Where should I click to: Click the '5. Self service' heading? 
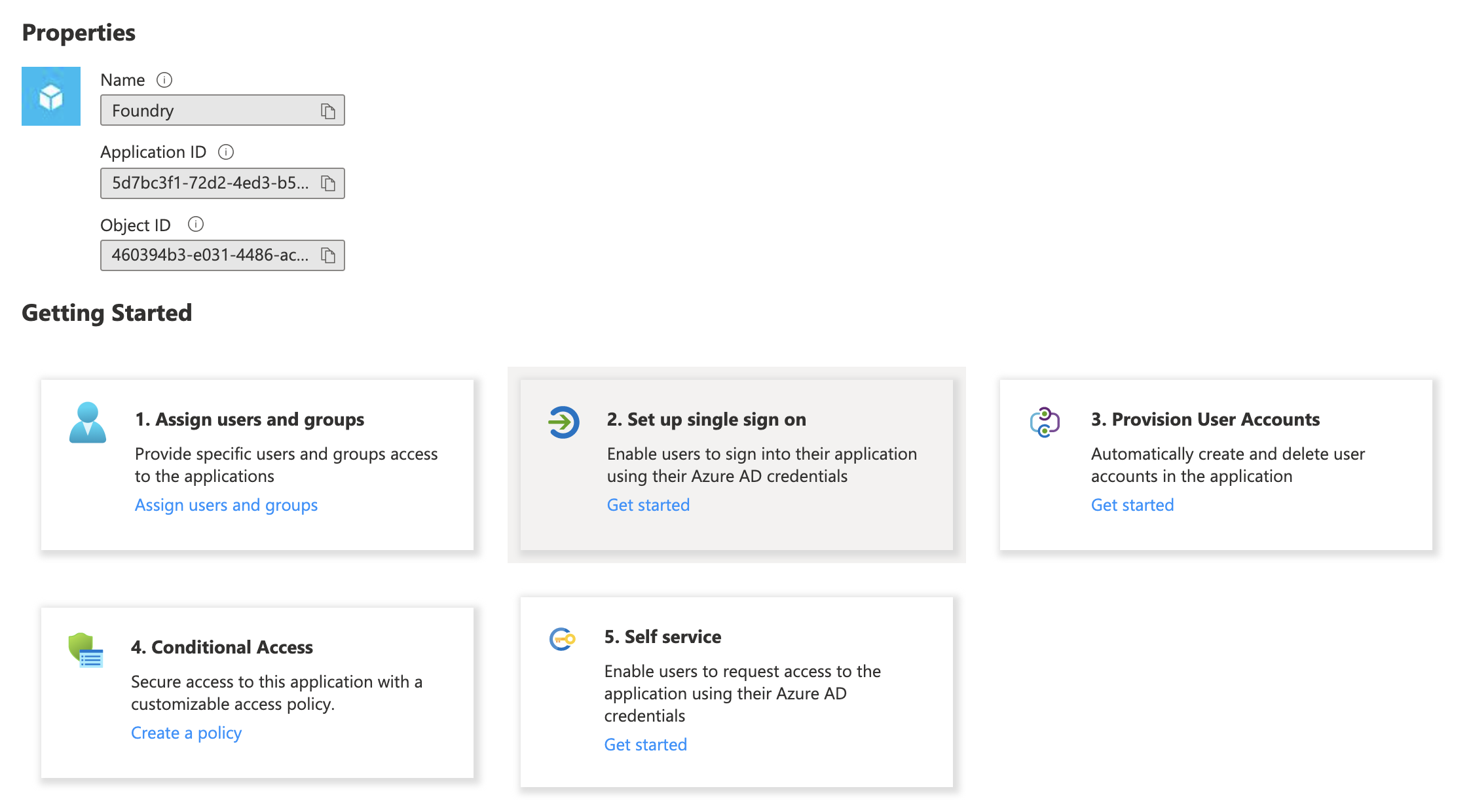[x=663, y=637]
